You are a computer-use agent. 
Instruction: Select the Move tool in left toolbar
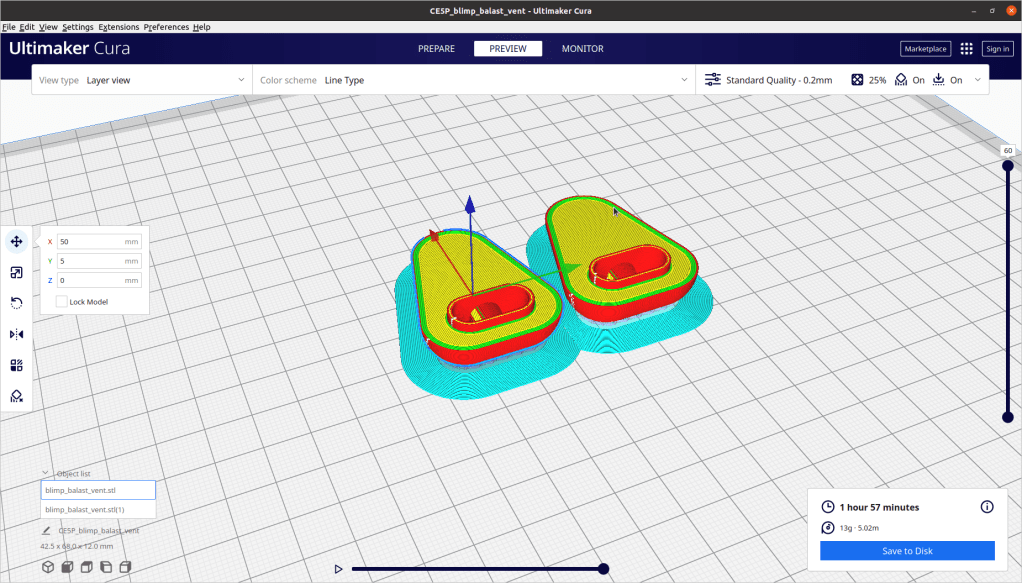(x=16, y=241)
